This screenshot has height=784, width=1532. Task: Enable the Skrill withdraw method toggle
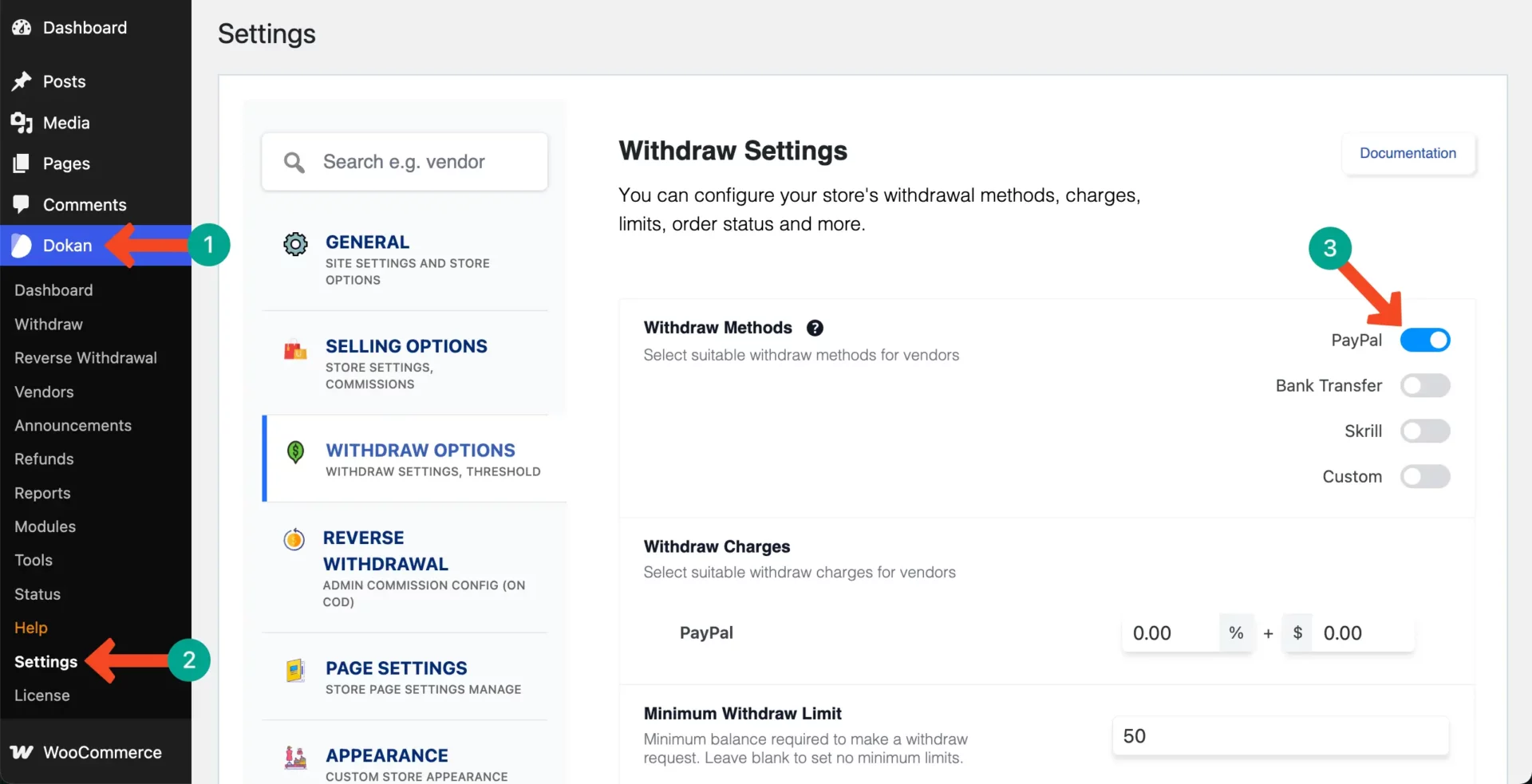pos(1425,431)
